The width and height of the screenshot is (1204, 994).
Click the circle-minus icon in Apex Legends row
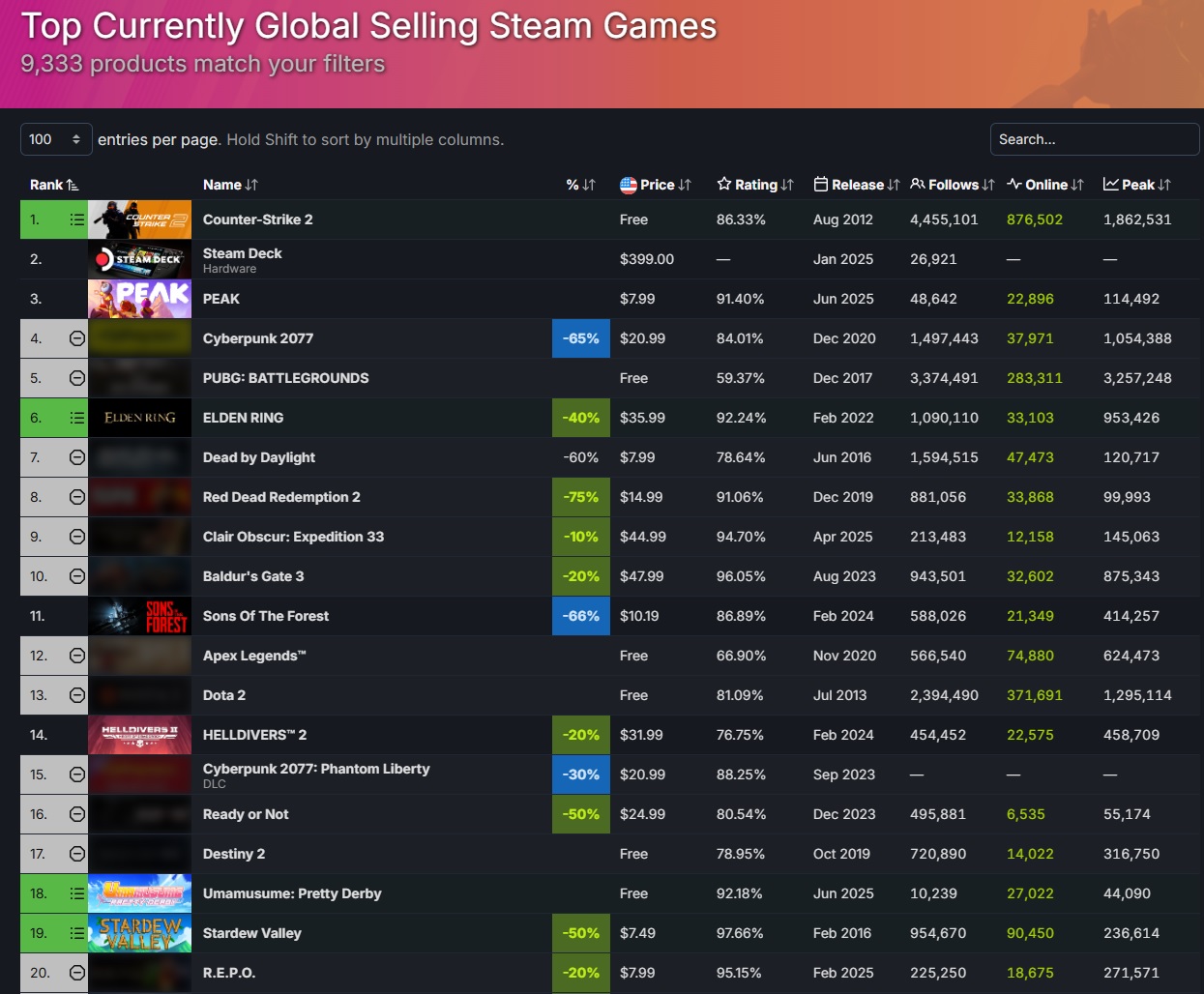77,656
